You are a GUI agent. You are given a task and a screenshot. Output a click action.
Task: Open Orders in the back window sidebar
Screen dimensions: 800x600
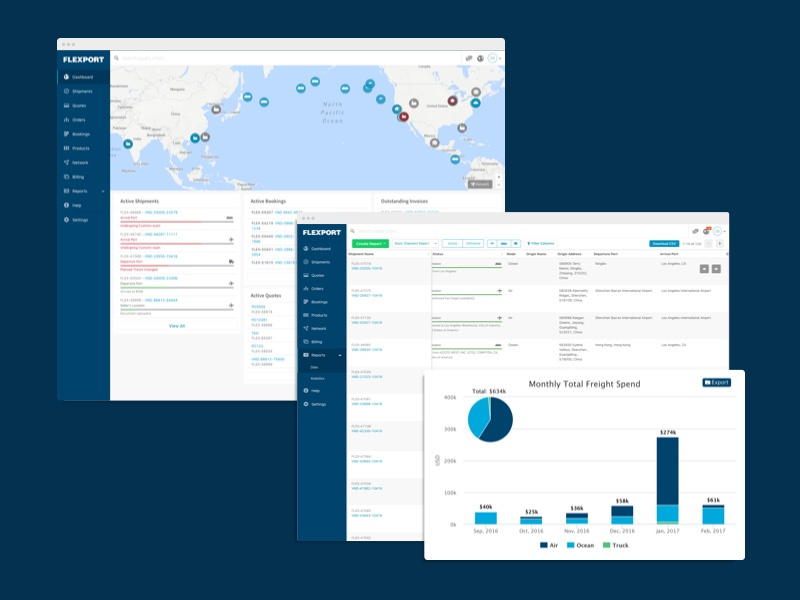click(83, 120)
